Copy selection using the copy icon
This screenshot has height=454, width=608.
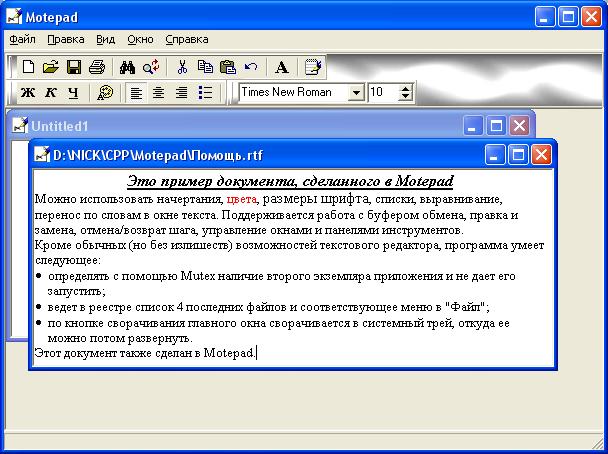click(205, 67)
